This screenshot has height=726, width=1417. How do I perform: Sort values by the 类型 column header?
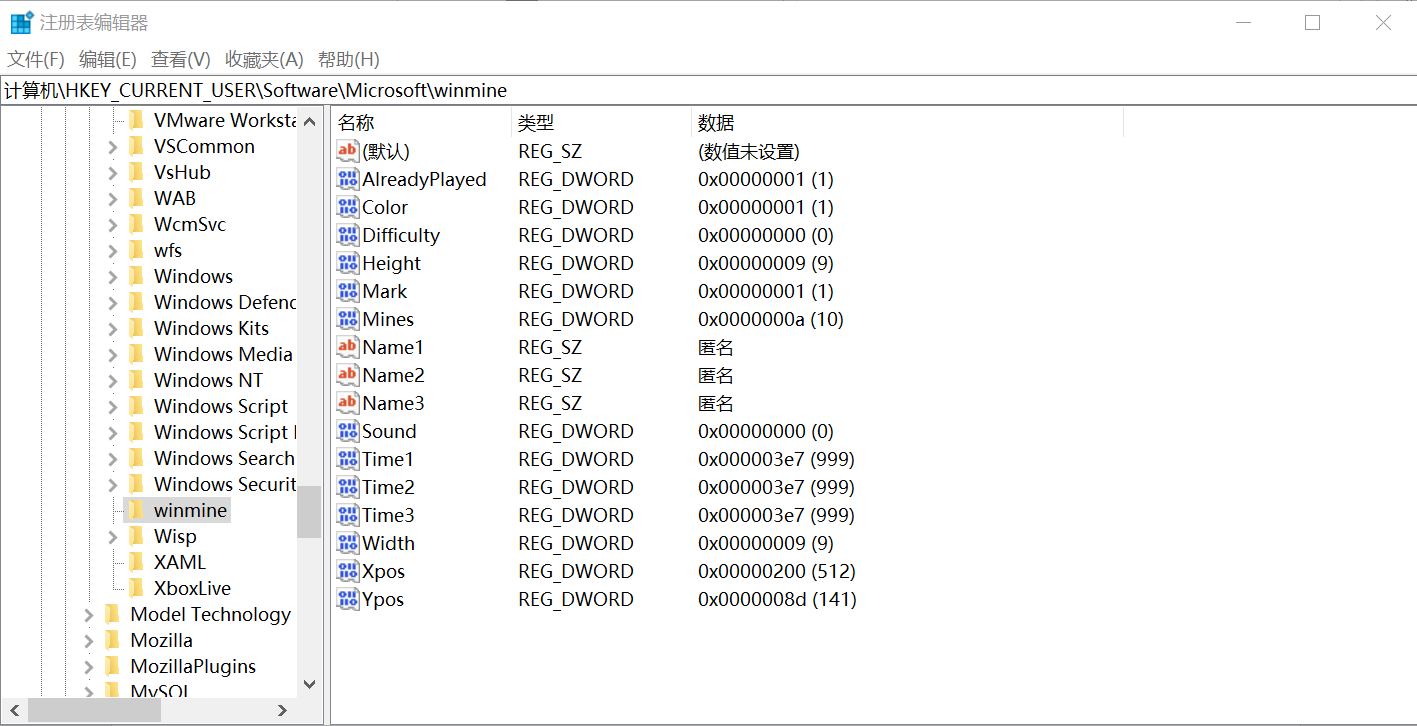[x=601, y=123]
